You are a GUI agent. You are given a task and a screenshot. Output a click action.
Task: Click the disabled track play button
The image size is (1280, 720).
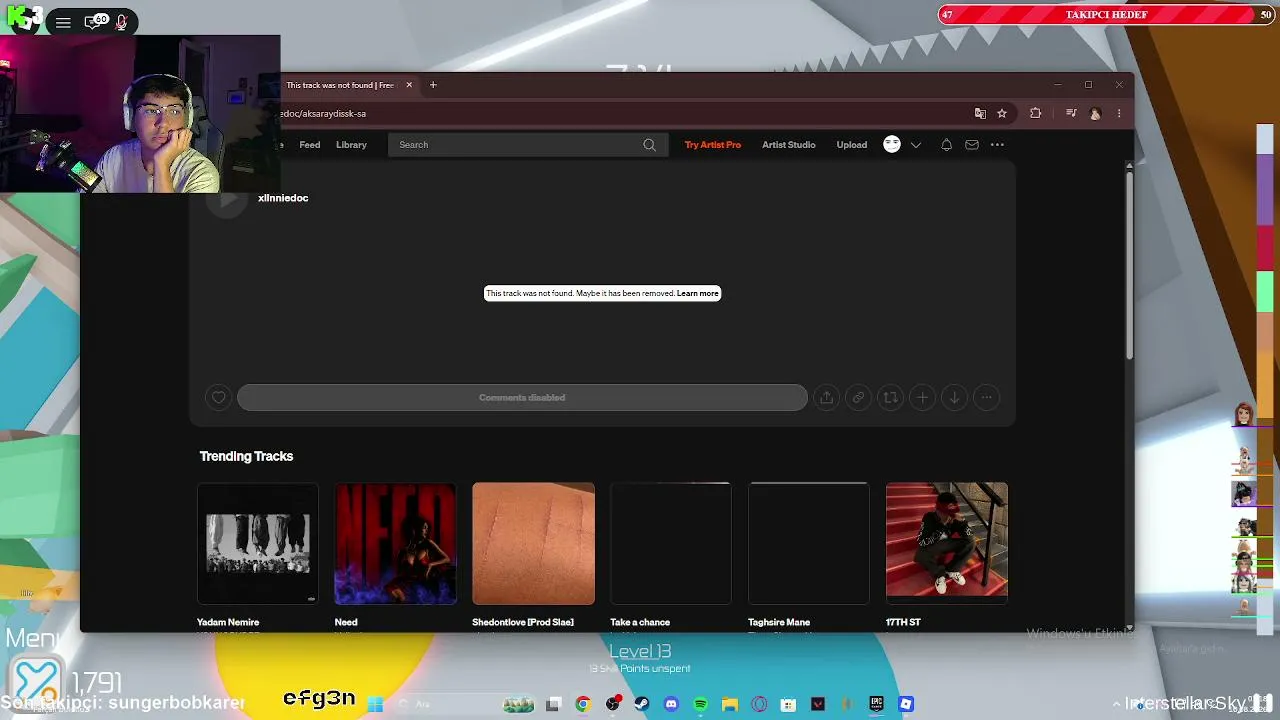pos(227,199)
